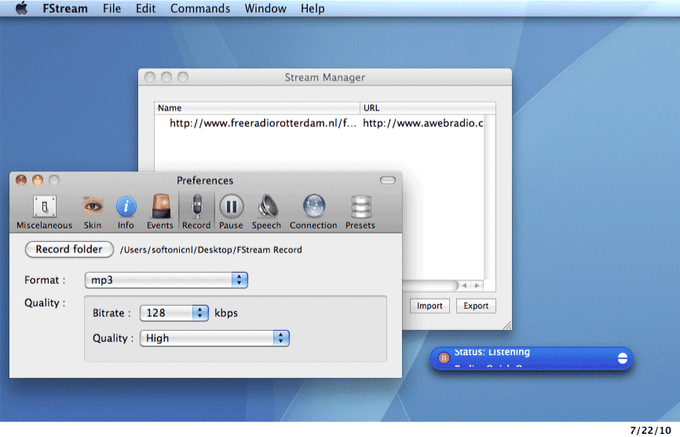The width and height of the screenshot is (680, 437).
Task: Click Import in Stream Manager
Action: (429, 306)
